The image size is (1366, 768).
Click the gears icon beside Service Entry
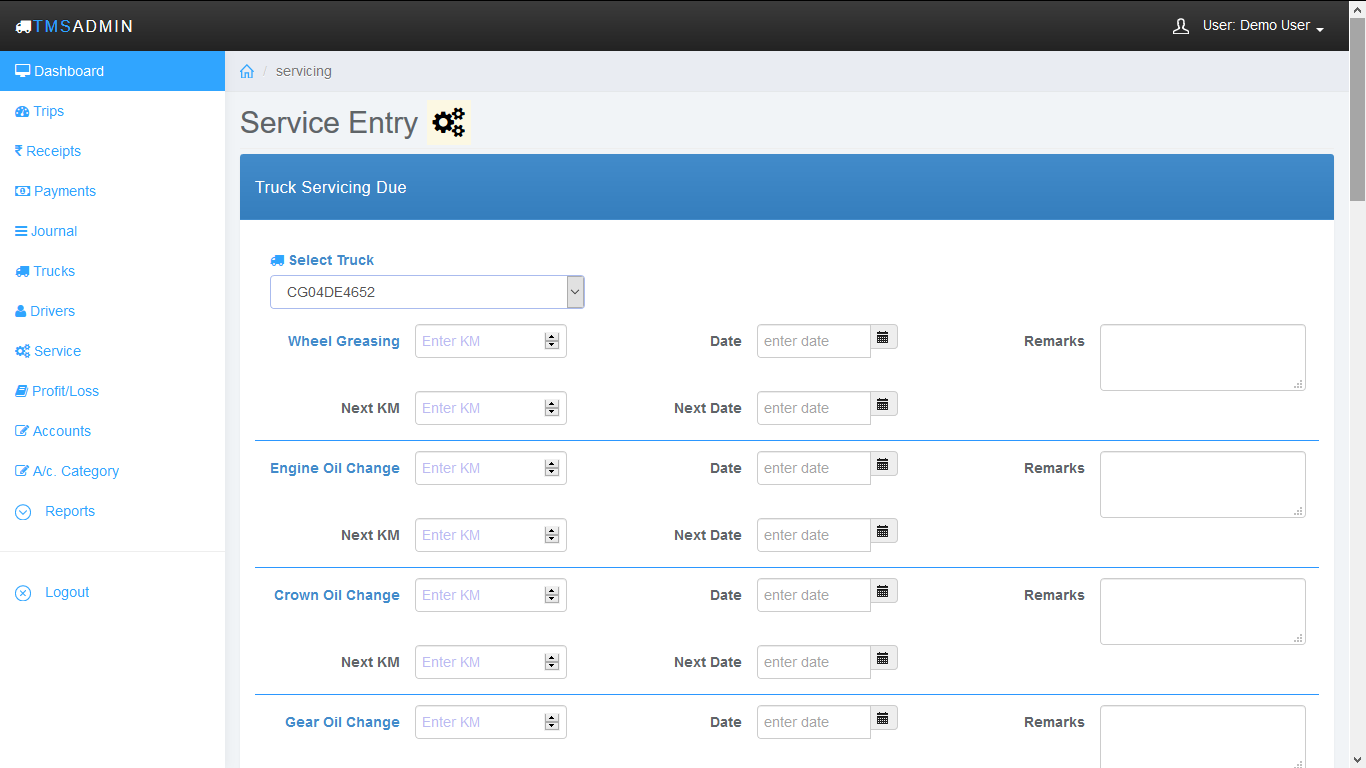pyautogui.click(x=449, y=122)
